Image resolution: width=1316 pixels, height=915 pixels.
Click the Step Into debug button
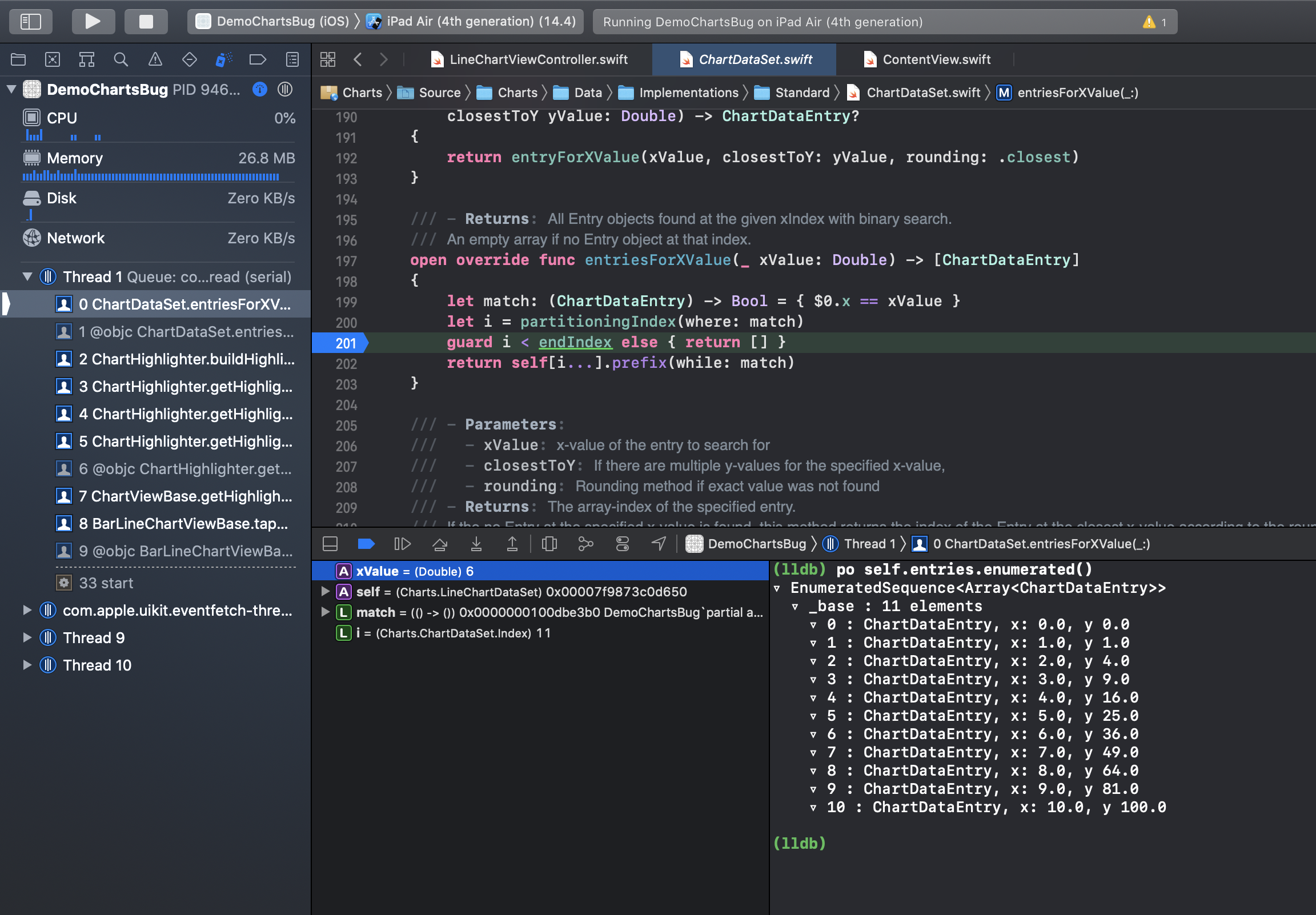click(x=476, y=544)
